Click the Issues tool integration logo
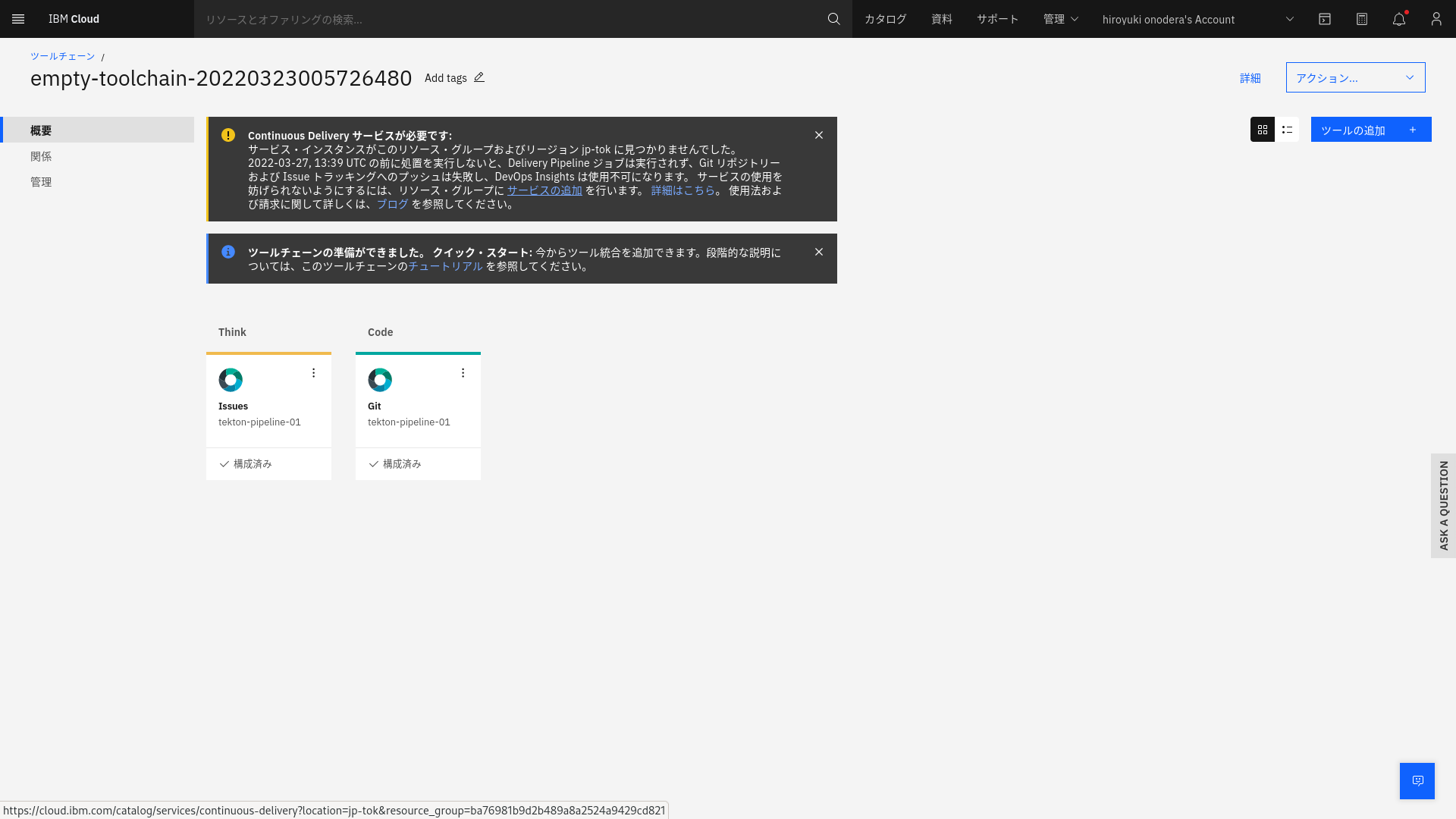 (231, 379)
